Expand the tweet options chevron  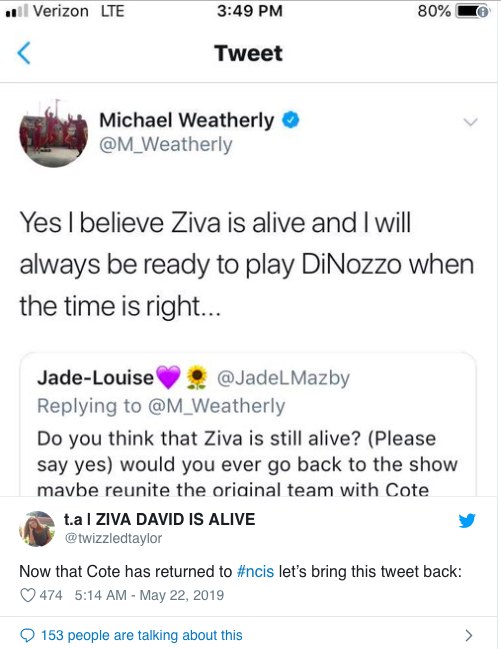click(470, 122)
